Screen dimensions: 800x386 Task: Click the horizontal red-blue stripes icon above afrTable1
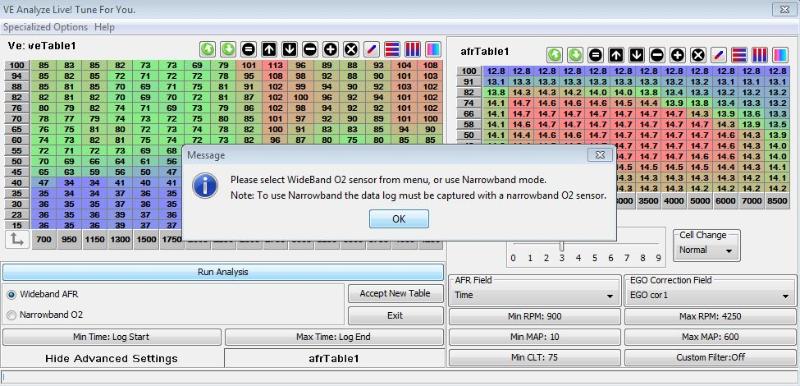click(739, 55)
